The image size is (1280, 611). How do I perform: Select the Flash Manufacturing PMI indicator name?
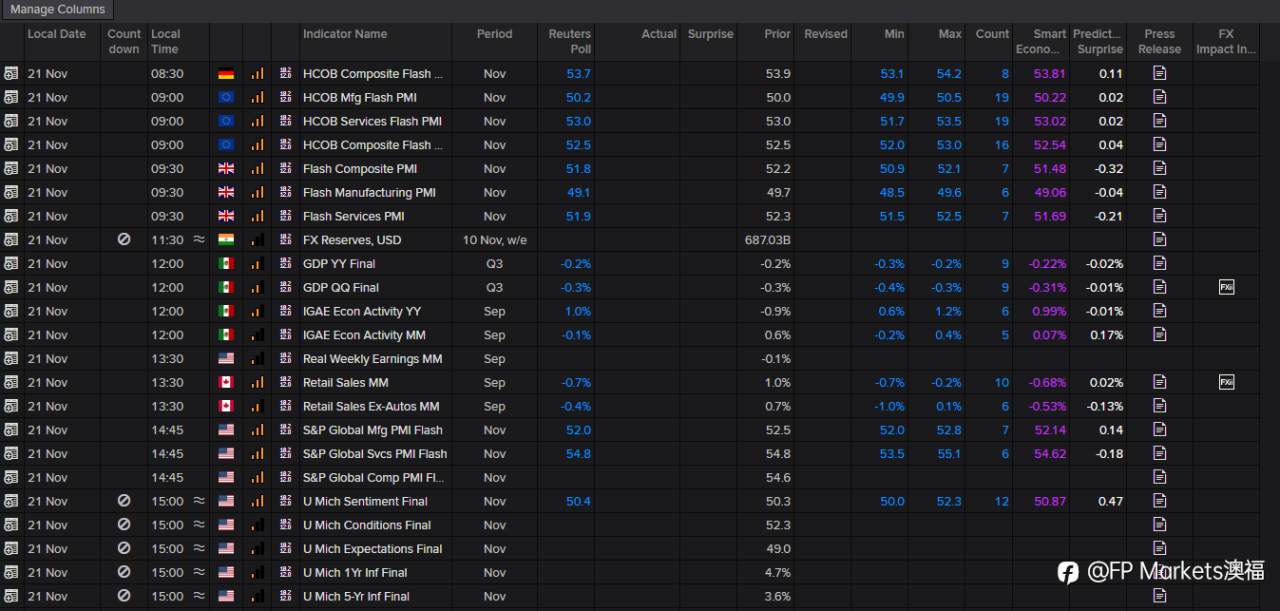click(369, 192)
